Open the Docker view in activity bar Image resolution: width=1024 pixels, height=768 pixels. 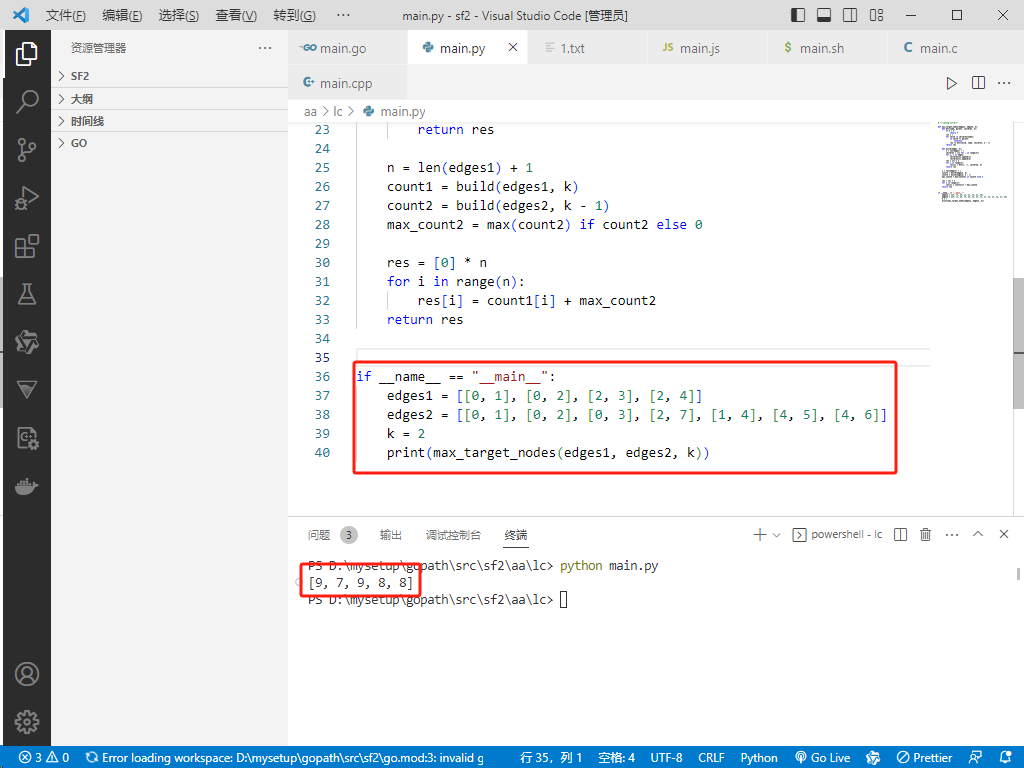coord(27,487)
